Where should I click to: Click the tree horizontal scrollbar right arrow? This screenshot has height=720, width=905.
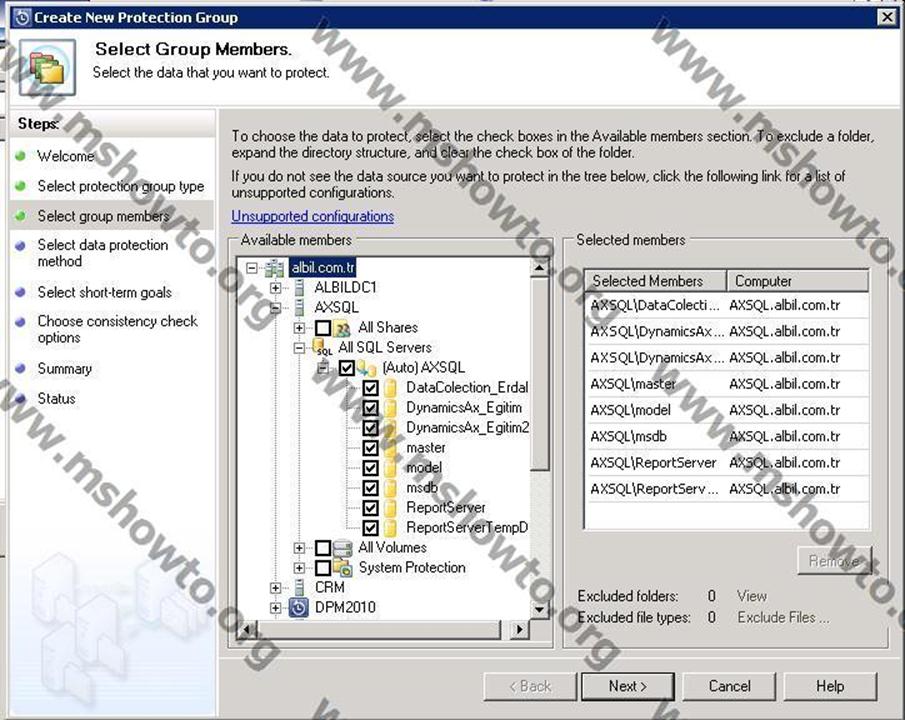click(x=519, y=629)
